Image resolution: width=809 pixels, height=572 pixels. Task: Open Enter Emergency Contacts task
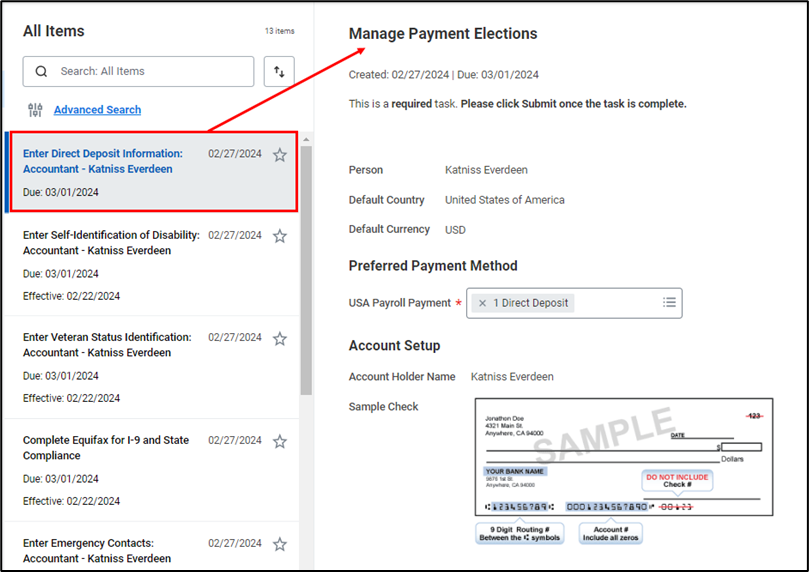(97, 550)
